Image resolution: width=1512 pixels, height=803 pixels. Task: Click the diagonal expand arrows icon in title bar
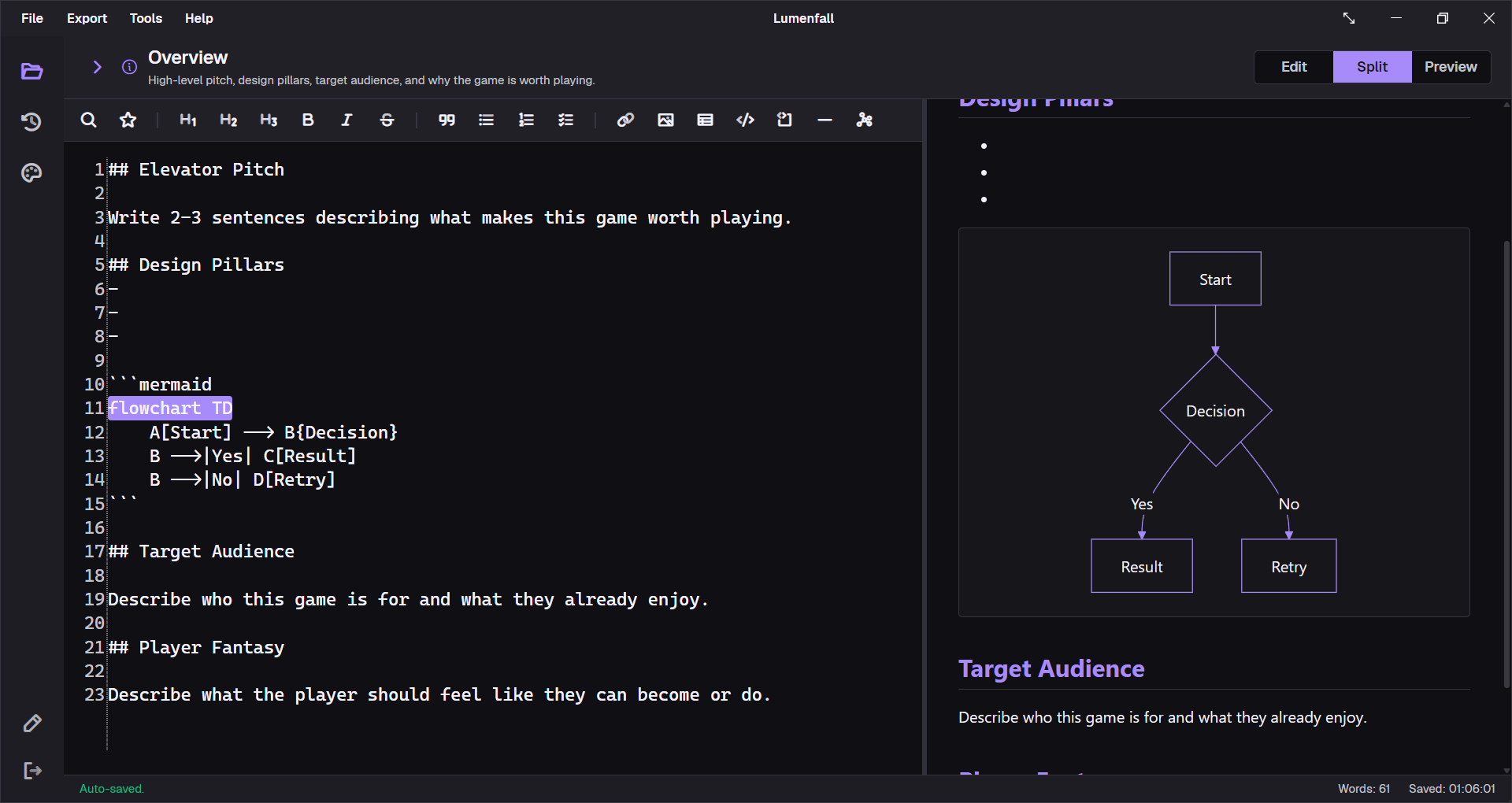click(1349, 18)
